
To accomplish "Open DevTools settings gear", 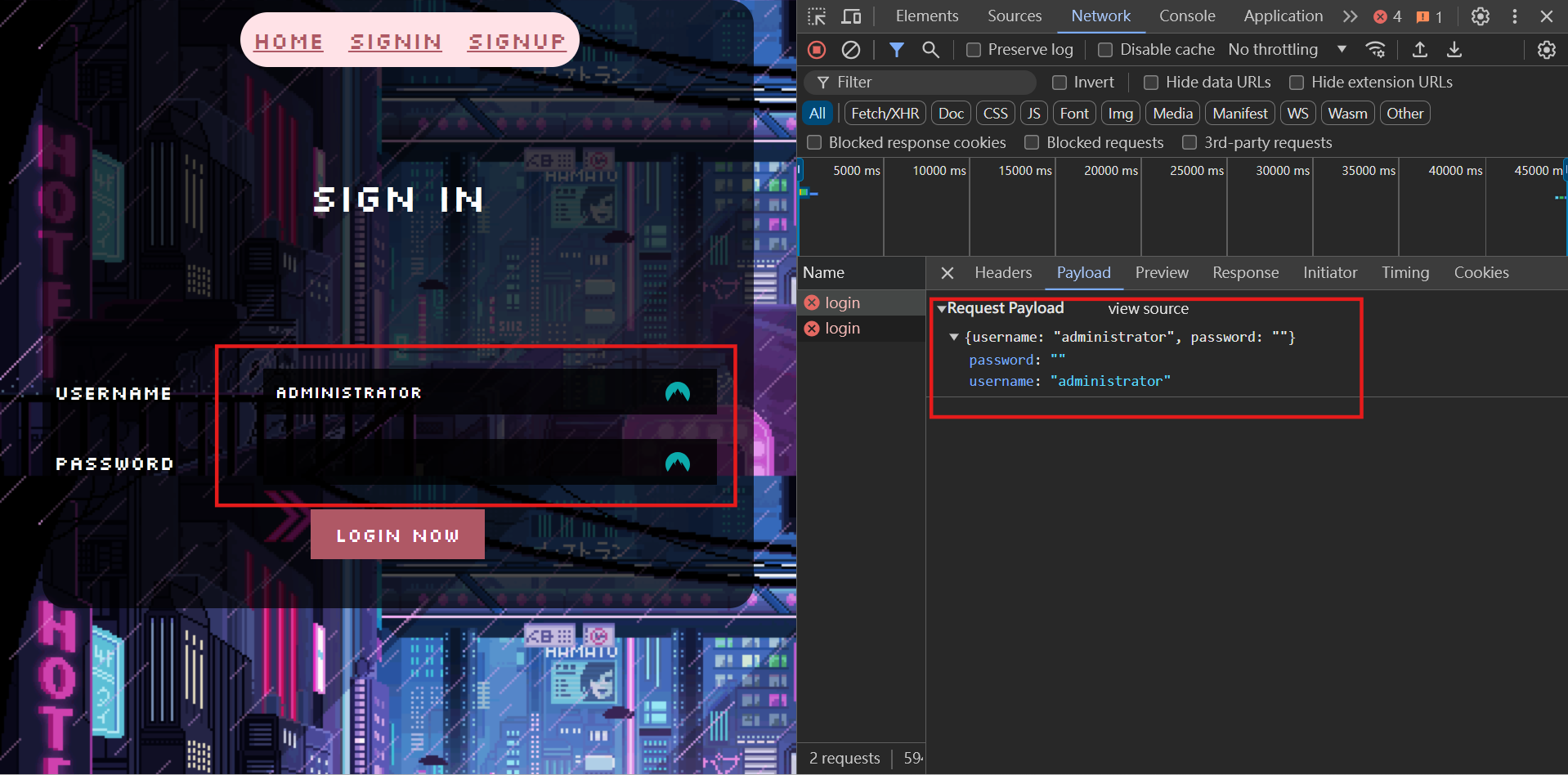I will click(x=1481, y=16).
